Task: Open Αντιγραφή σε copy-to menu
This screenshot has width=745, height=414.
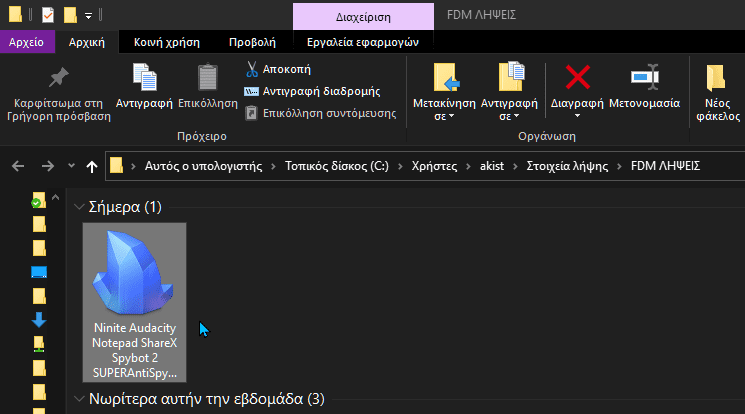Action: click(509, 92)
